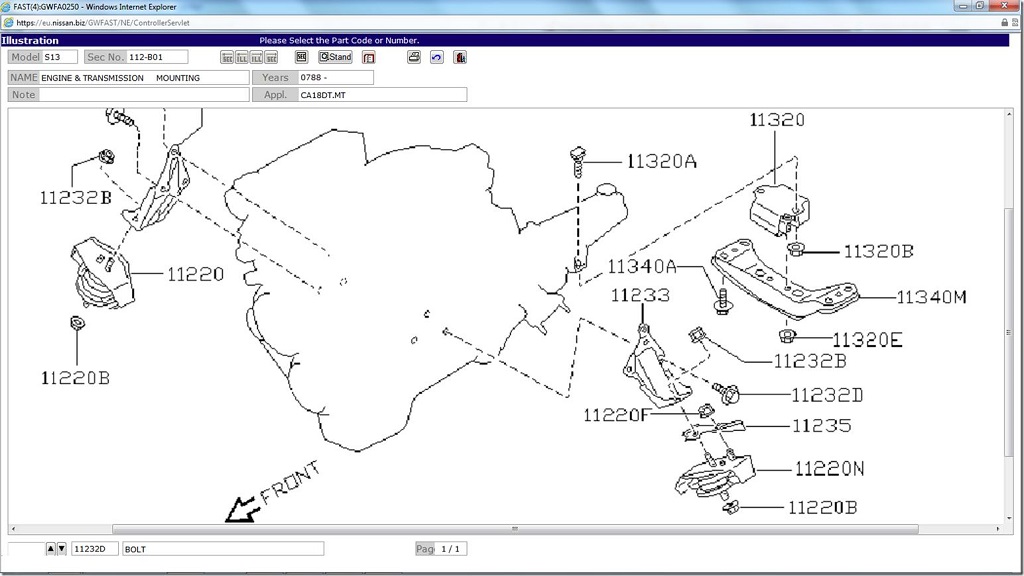1024x576 pixels.
Task: Open the red parts list icon
Action: (369, 58)
